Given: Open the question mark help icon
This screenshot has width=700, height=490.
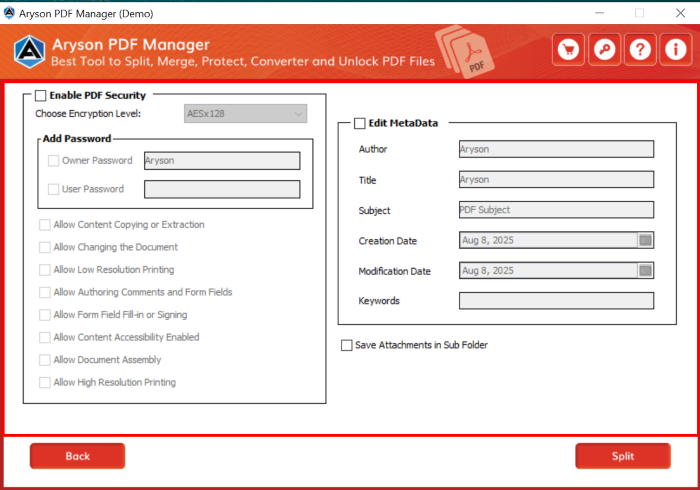Looking at the screenshot, I should coord(640,50).
